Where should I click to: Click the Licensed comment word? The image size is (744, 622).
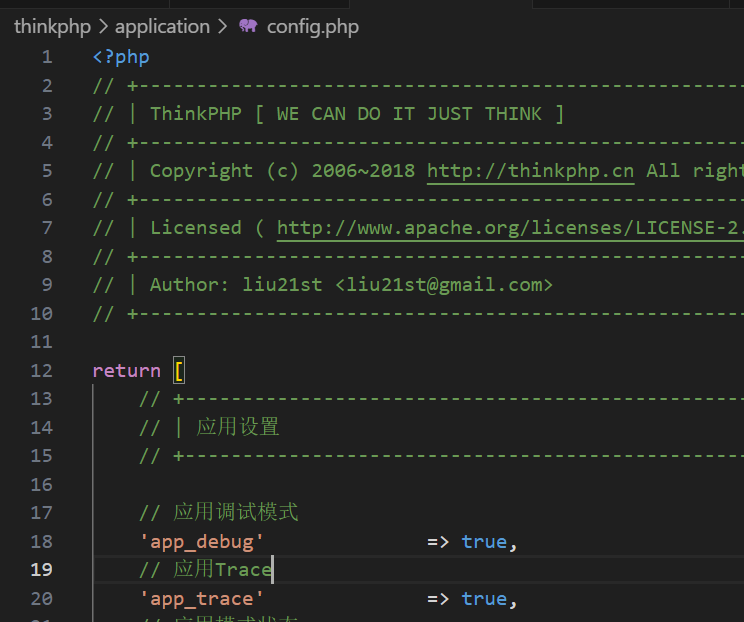tap(196, 228)
